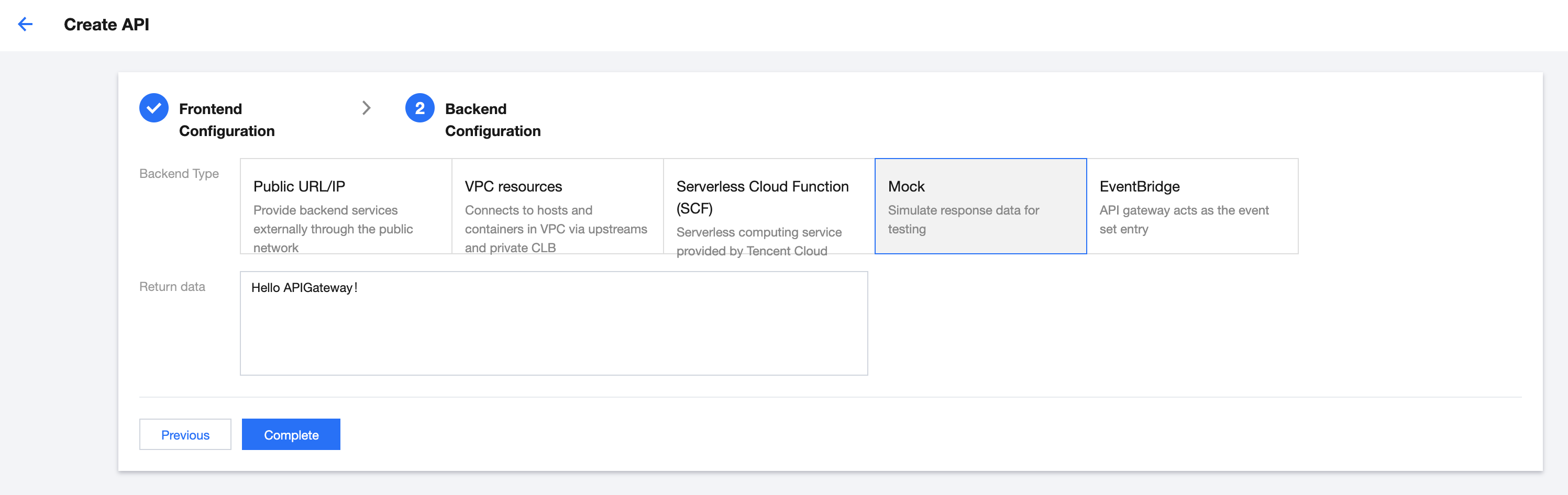This screenshot has width=1568, height=495.
Task: Click the Create API page title
Action: click(106, 24)
